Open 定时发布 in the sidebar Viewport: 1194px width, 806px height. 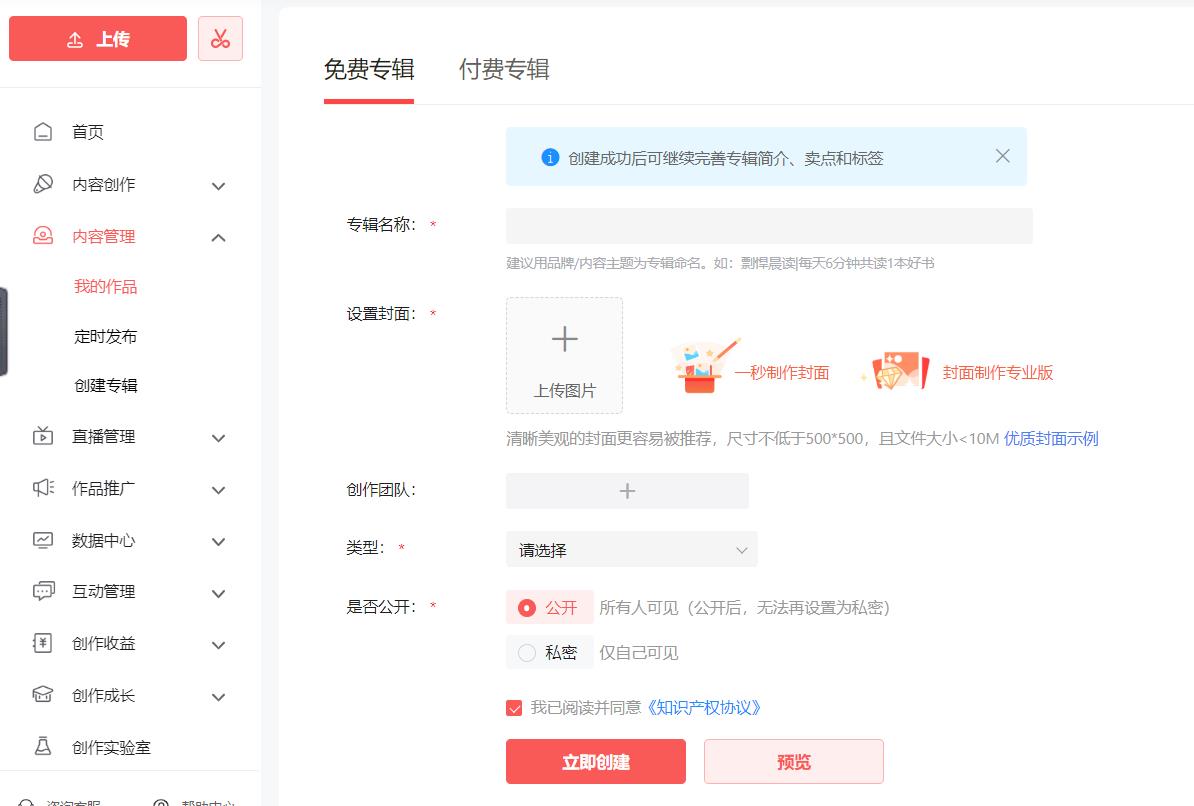105,336
